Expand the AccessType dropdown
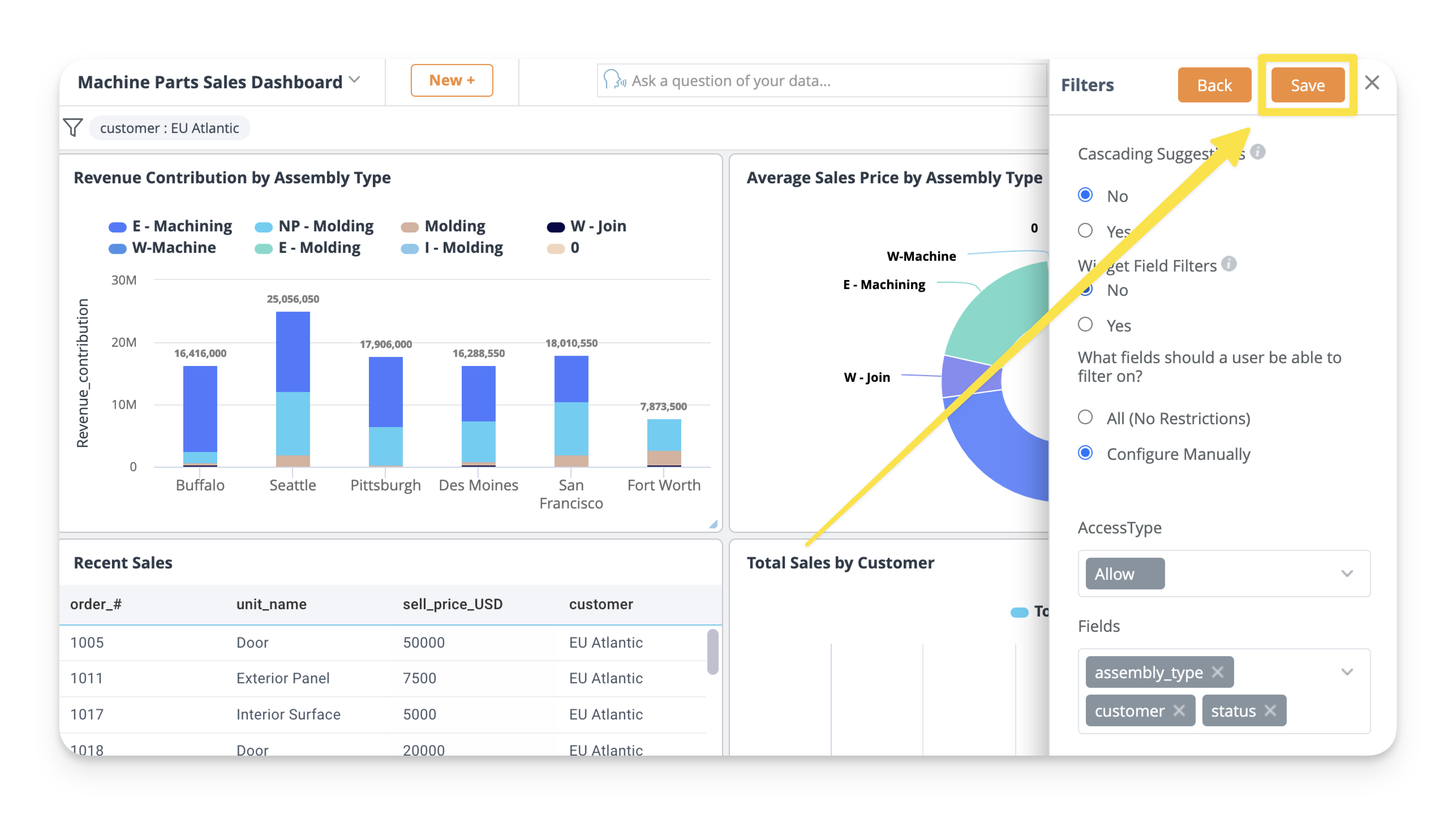This screenshot has height=815, width=1456. [1346, 573]
